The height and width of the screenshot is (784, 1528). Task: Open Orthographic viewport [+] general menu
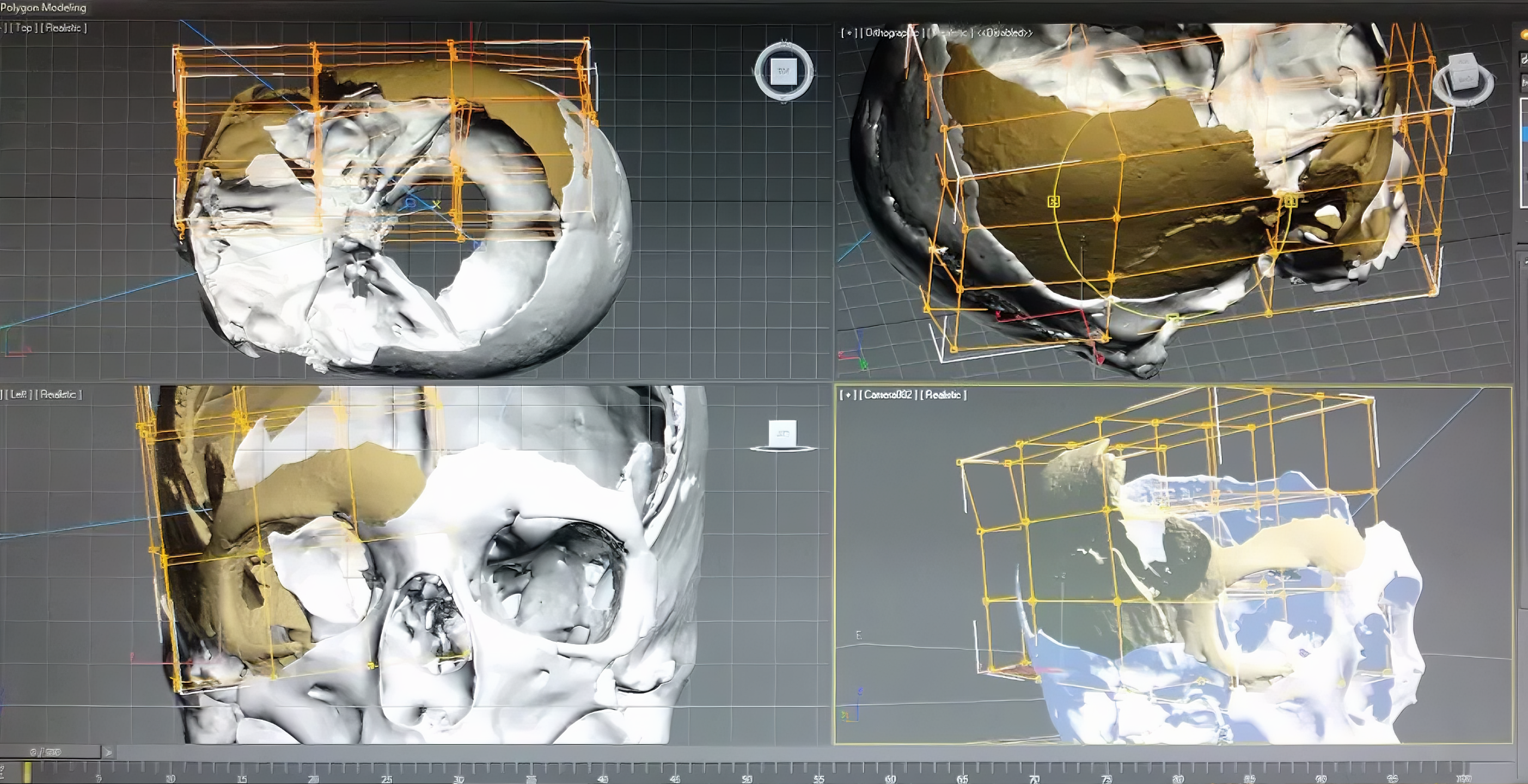(x=849, y=33)
